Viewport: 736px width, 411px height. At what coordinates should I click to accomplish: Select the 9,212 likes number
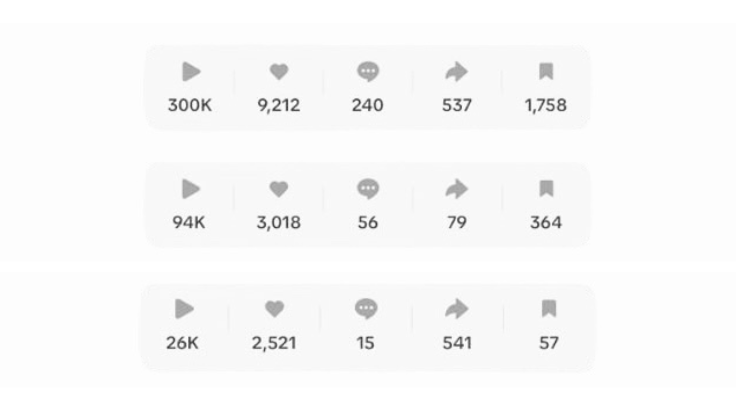[x=279, y=105]
